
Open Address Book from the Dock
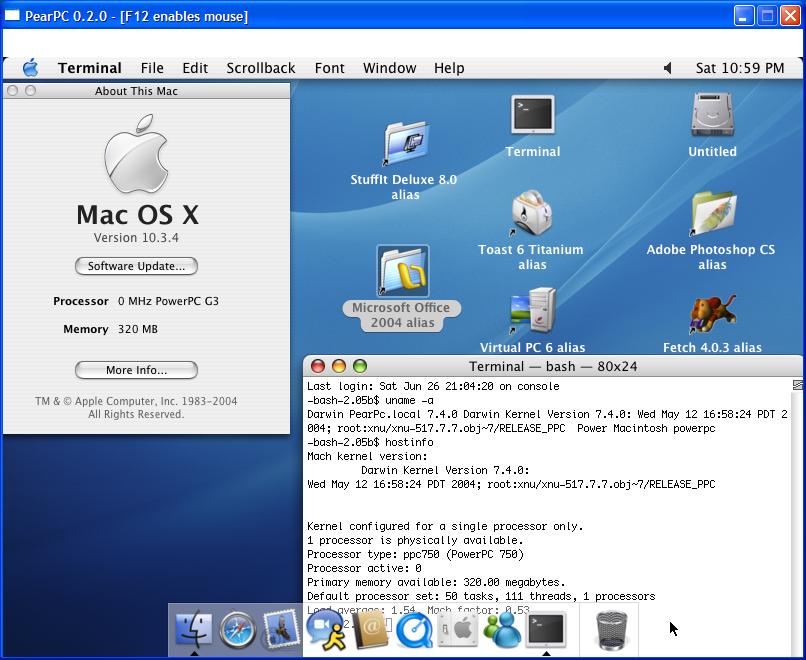pos(370,630)
